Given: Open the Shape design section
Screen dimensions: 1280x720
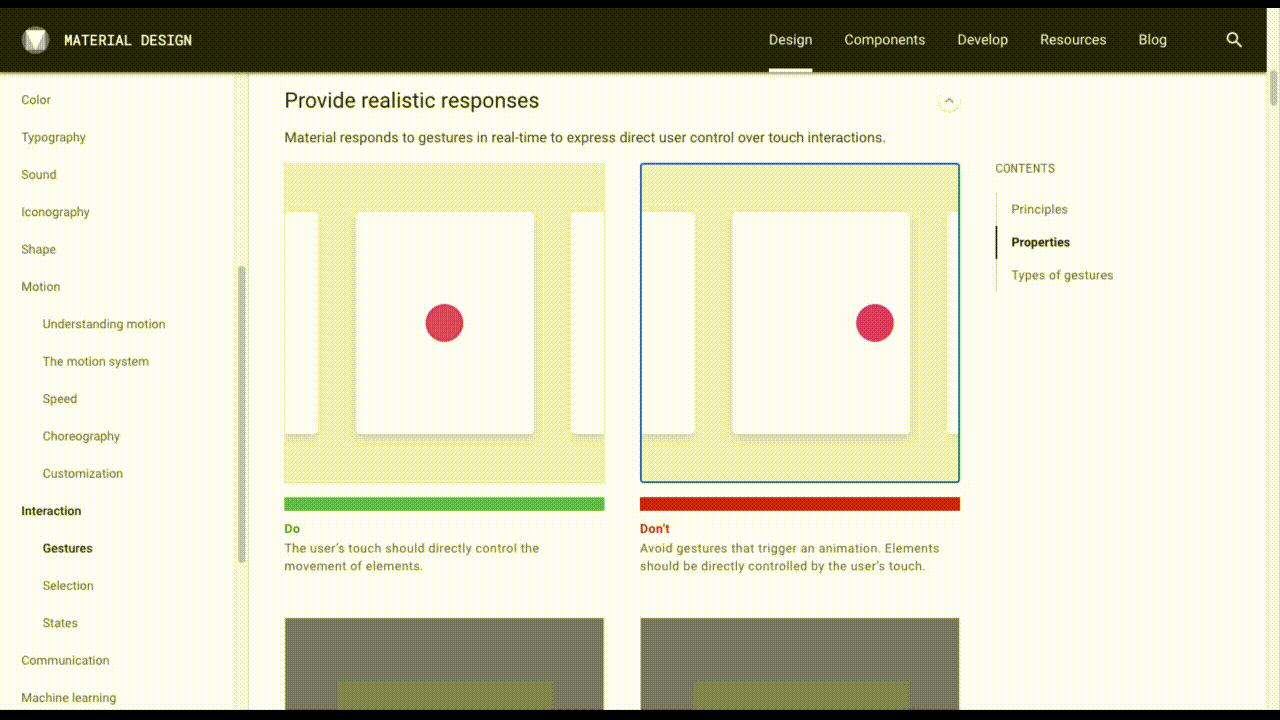Looking at the screenshot, I should click(38, 249).
